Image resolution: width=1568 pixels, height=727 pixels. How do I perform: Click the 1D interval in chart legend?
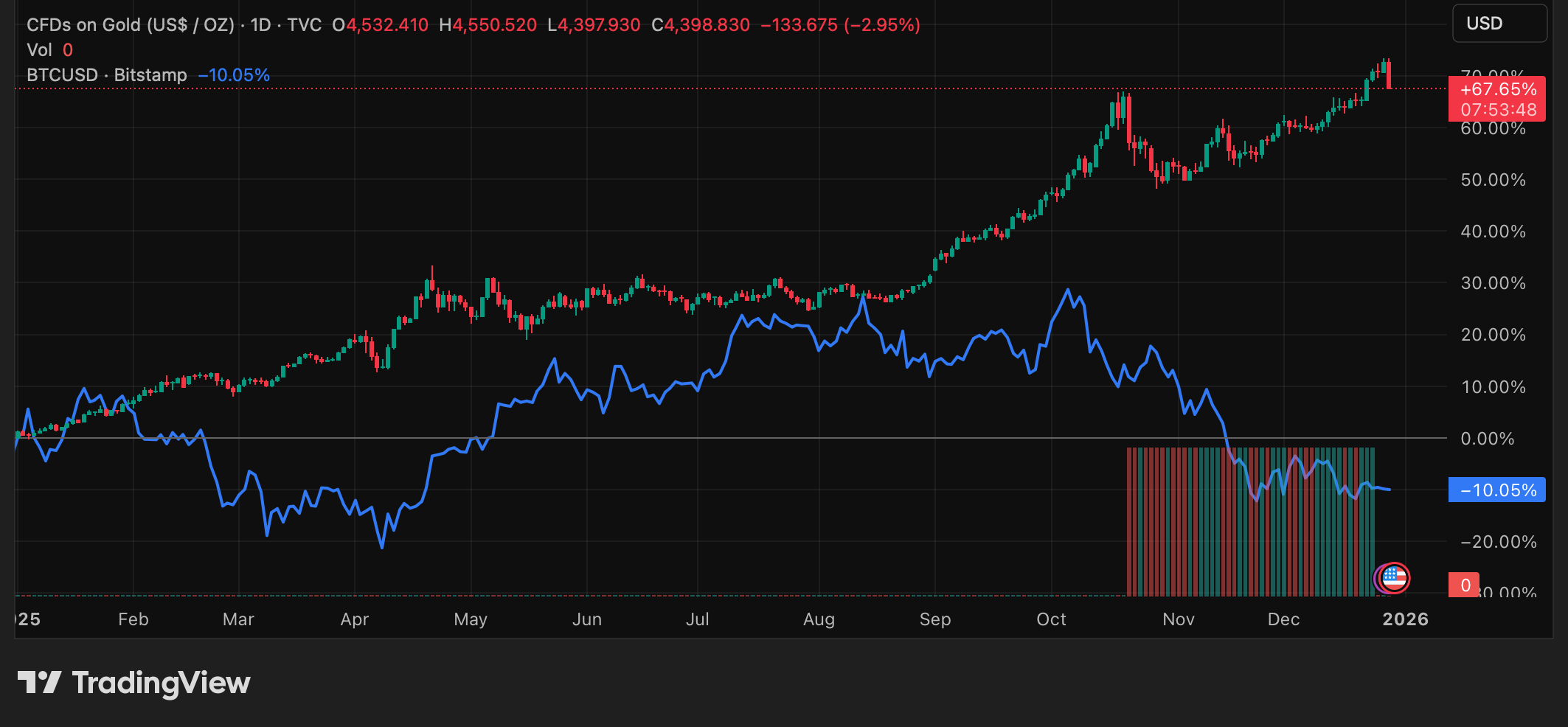coord(260,25)
